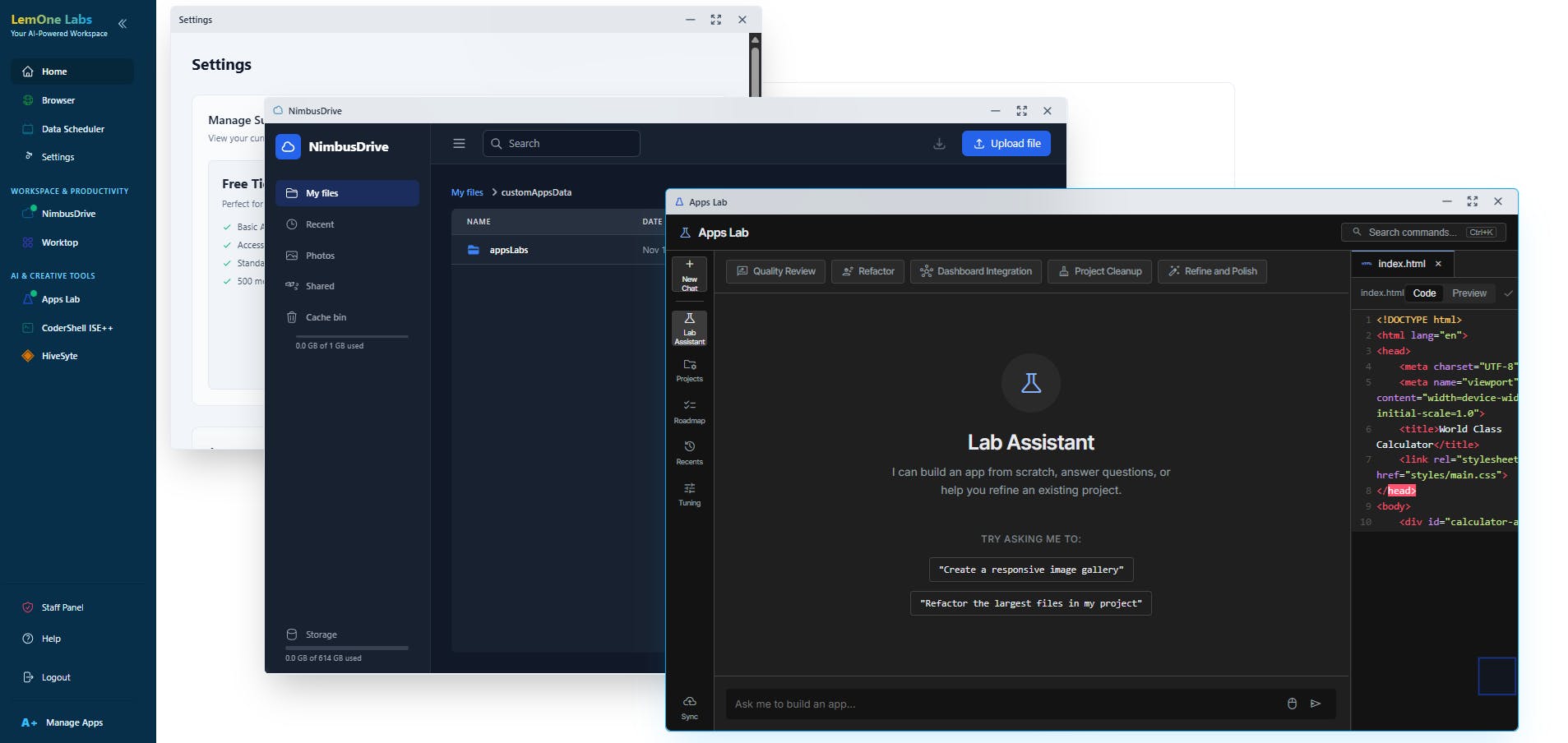
Task: Open Roadmap in Apps Lab rail
Action: coord(689,412)
